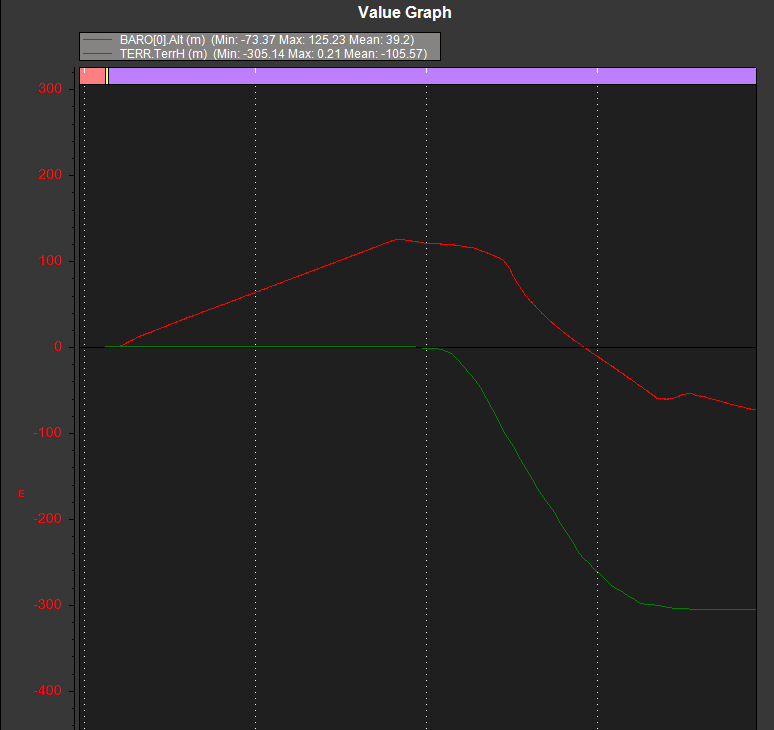Click the -200 y-axis label
The width and height of the screenshot is (774, 730).
(47, 518)
